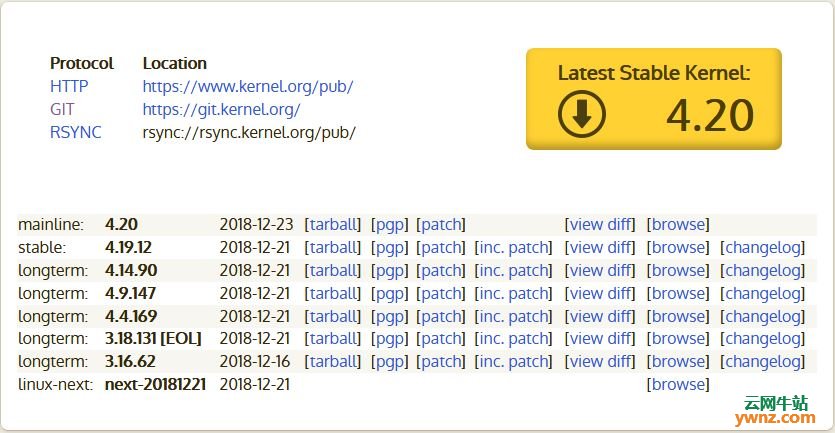Browse longterm 4.14.90 source

678,270
